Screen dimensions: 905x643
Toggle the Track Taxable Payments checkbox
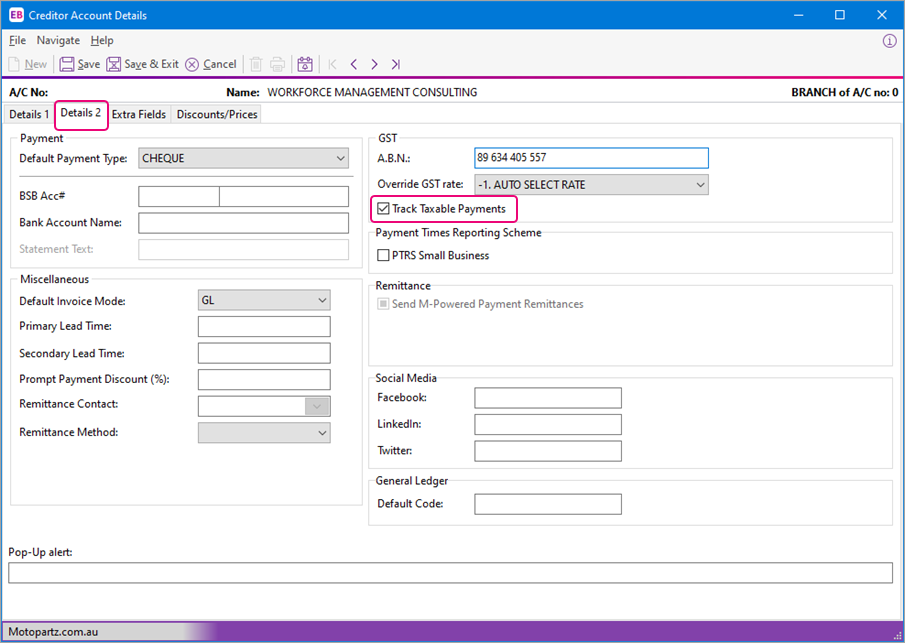click(x=384, y=209)
